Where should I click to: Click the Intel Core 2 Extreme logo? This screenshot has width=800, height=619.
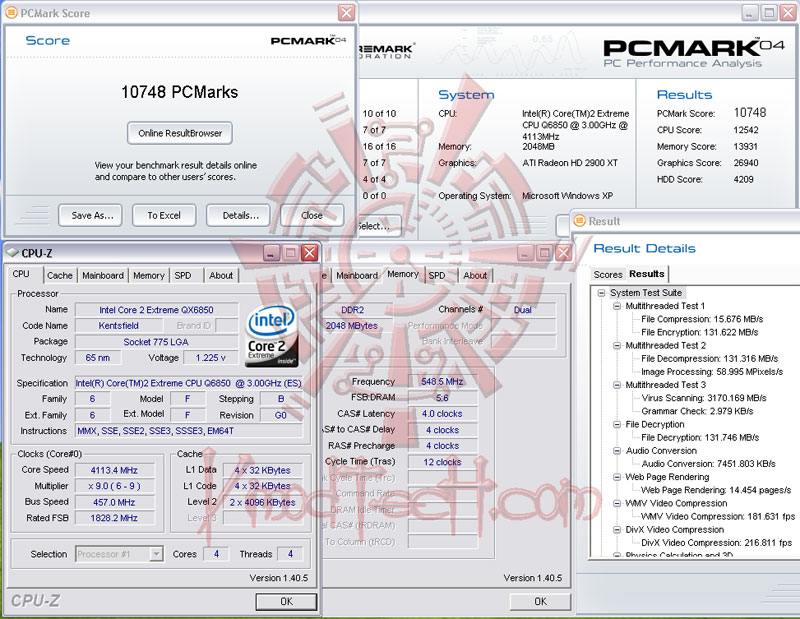tap(272, 336)
